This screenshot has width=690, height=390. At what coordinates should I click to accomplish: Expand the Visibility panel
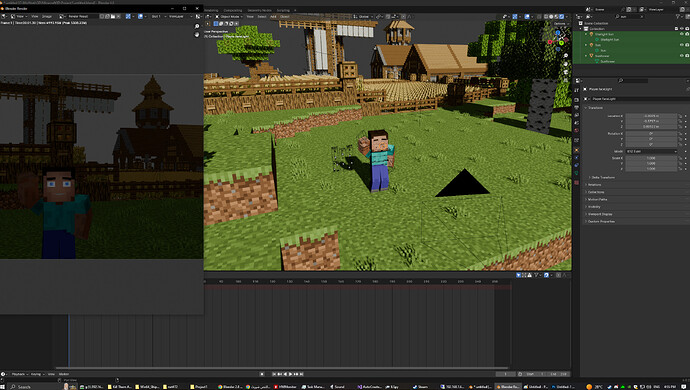594,207
